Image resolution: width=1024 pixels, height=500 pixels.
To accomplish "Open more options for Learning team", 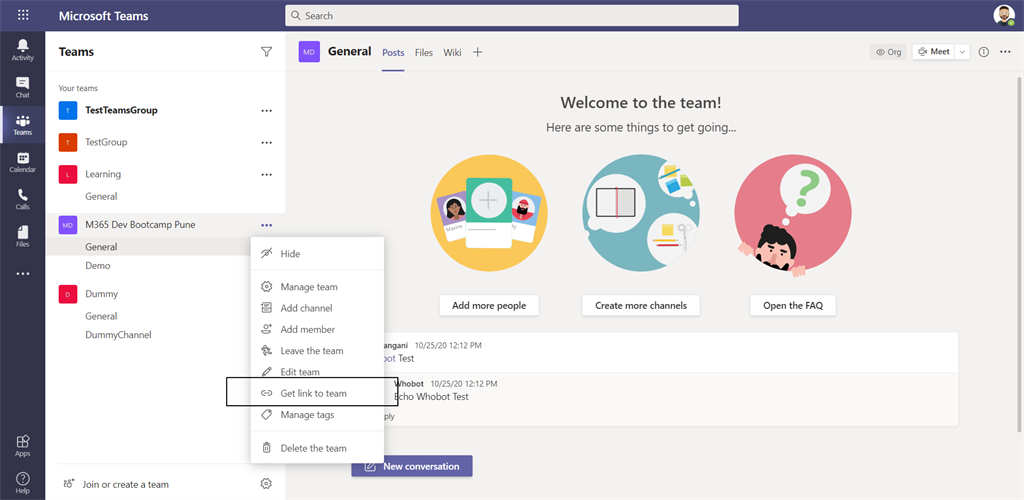I will 266,174.
